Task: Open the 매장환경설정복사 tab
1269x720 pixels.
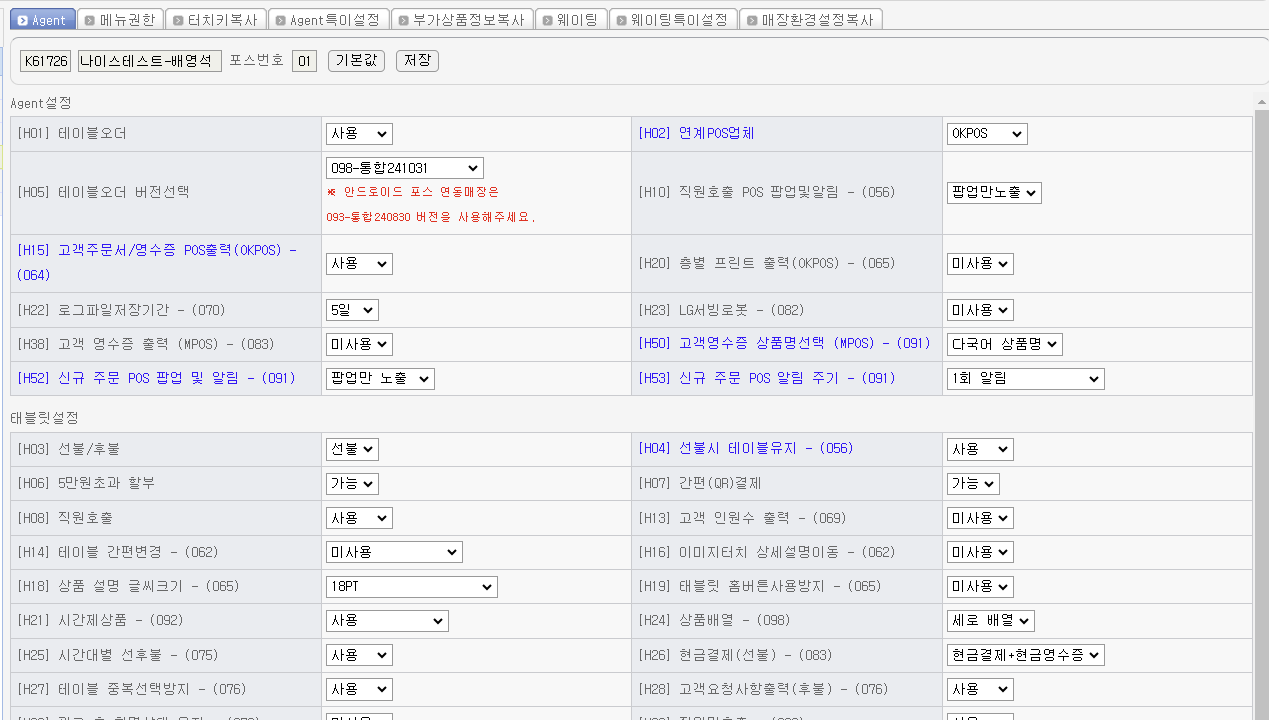Action: point(810,20)
